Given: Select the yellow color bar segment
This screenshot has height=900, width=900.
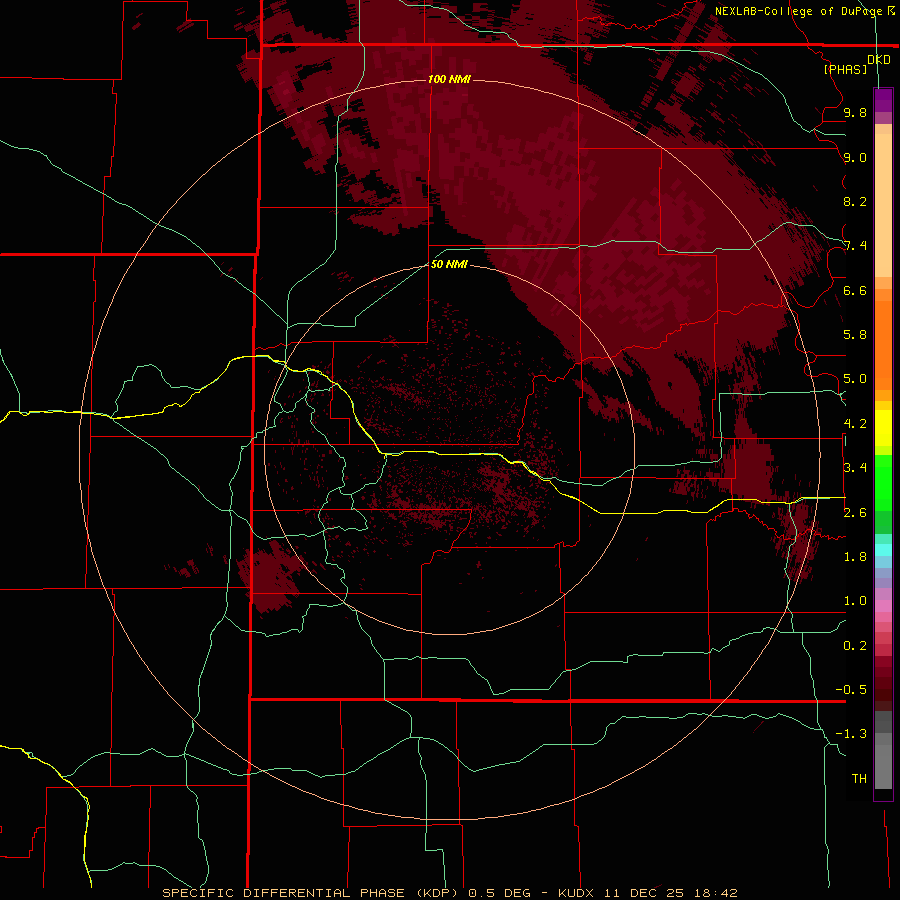Looking at the screenshot, I should tap(883, 428).
